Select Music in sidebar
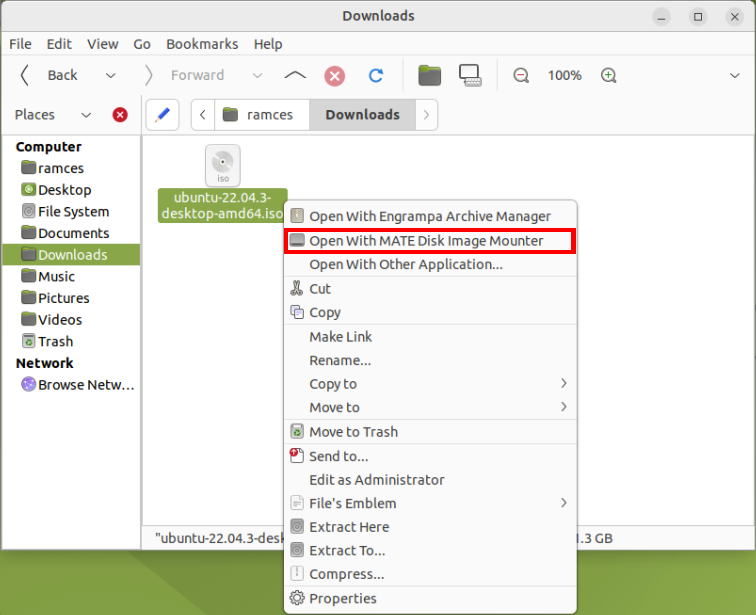756x615 pixels. (71, 277)
